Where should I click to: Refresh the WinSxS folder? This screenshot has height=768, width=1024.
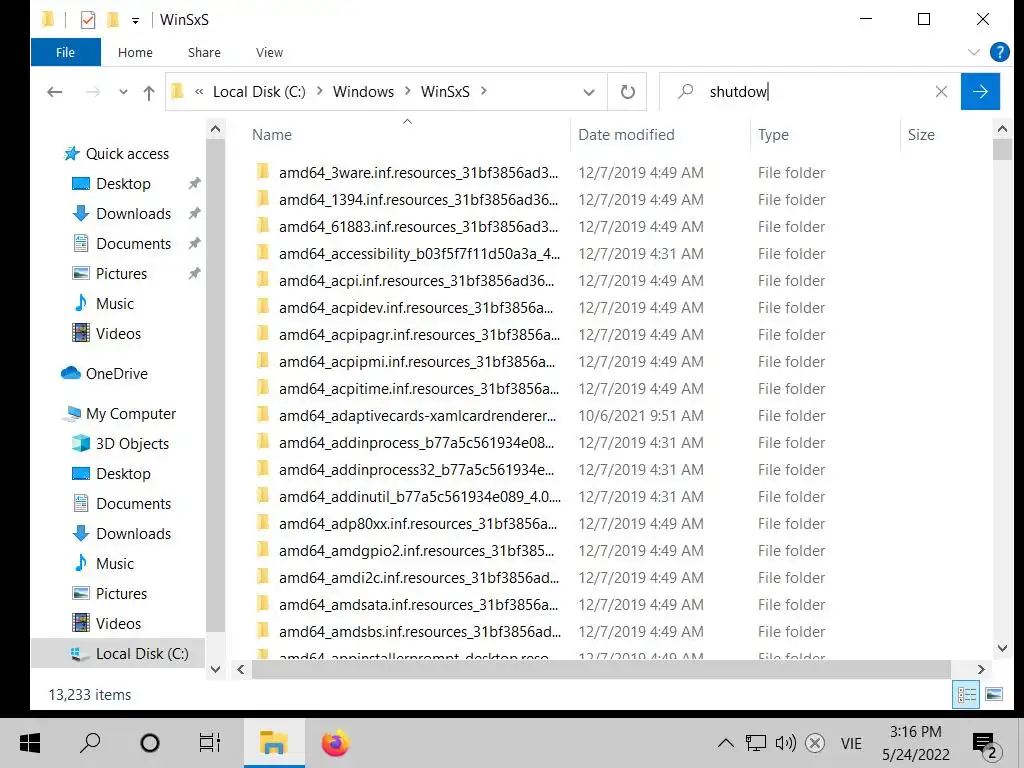point(628,92)
